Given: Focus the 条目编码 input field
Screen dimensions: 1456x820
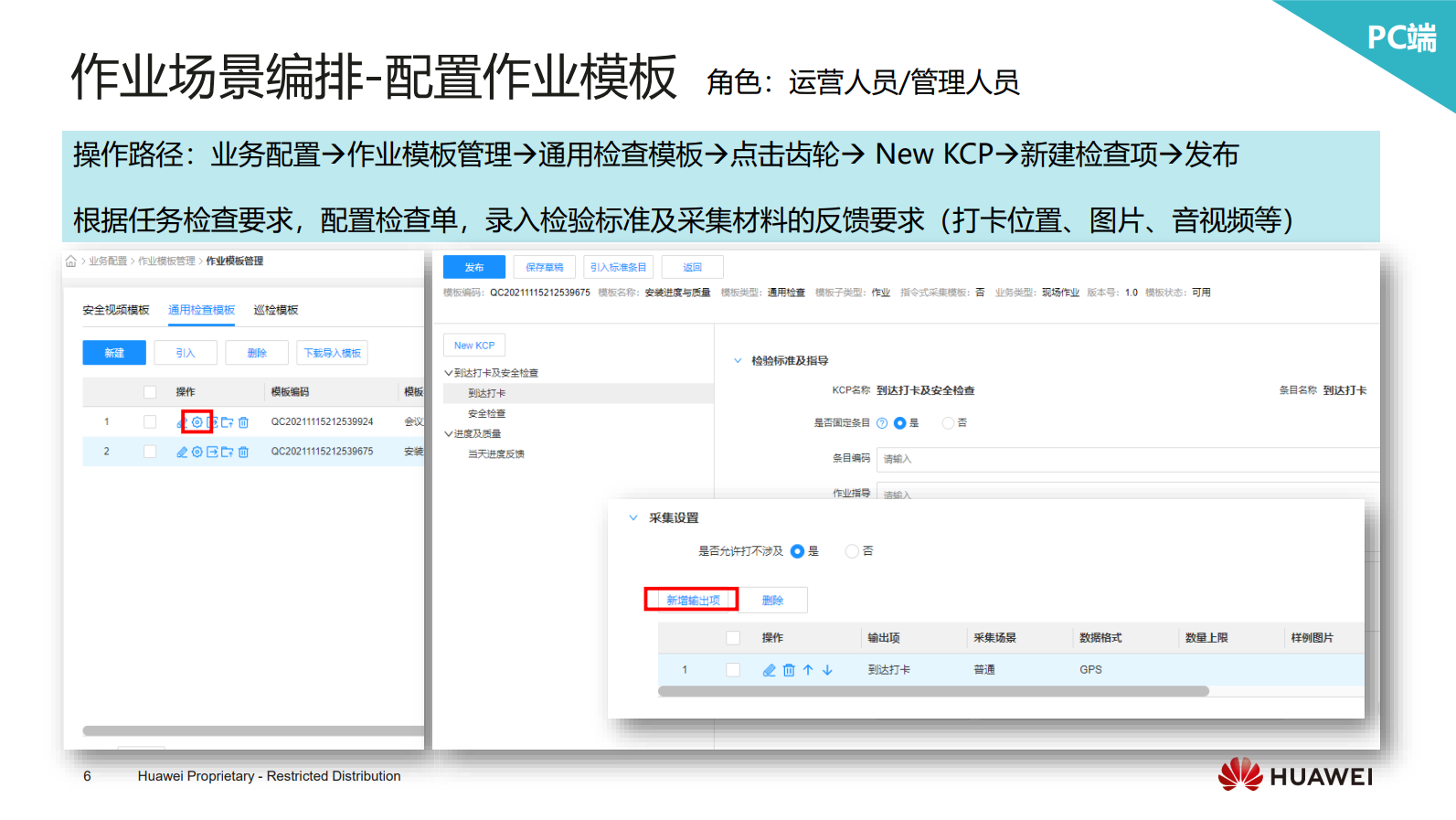Looking at the screenshot, I should coord(1128,460).
